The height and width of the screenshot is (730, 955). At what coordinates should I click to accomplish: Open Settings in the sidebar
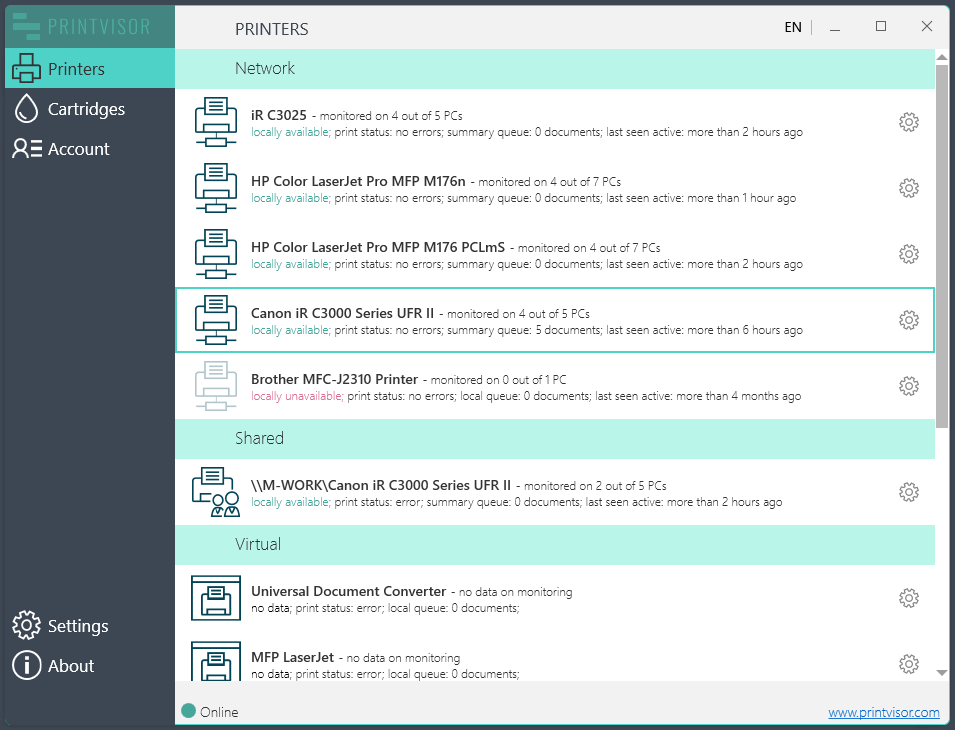coord(78,626)
